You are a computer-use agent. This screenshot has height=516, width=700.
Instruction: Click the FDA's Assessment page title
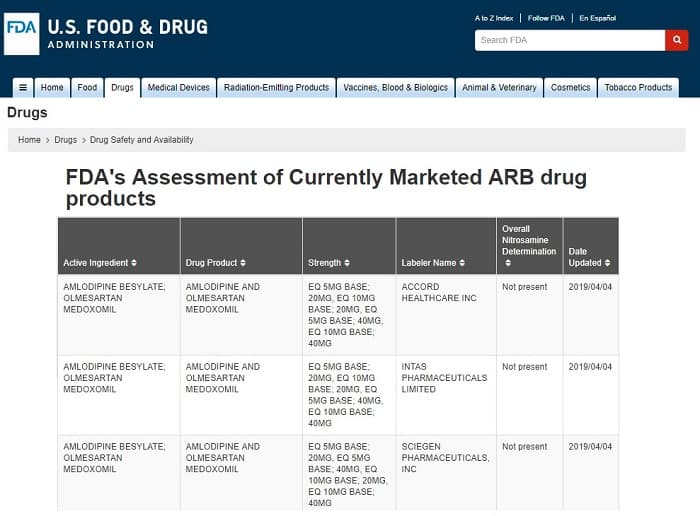[326, 188]
